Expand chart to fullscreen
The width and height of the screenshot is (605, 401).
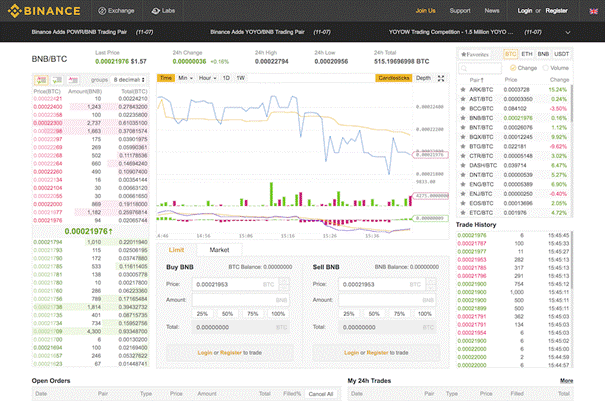441,78
